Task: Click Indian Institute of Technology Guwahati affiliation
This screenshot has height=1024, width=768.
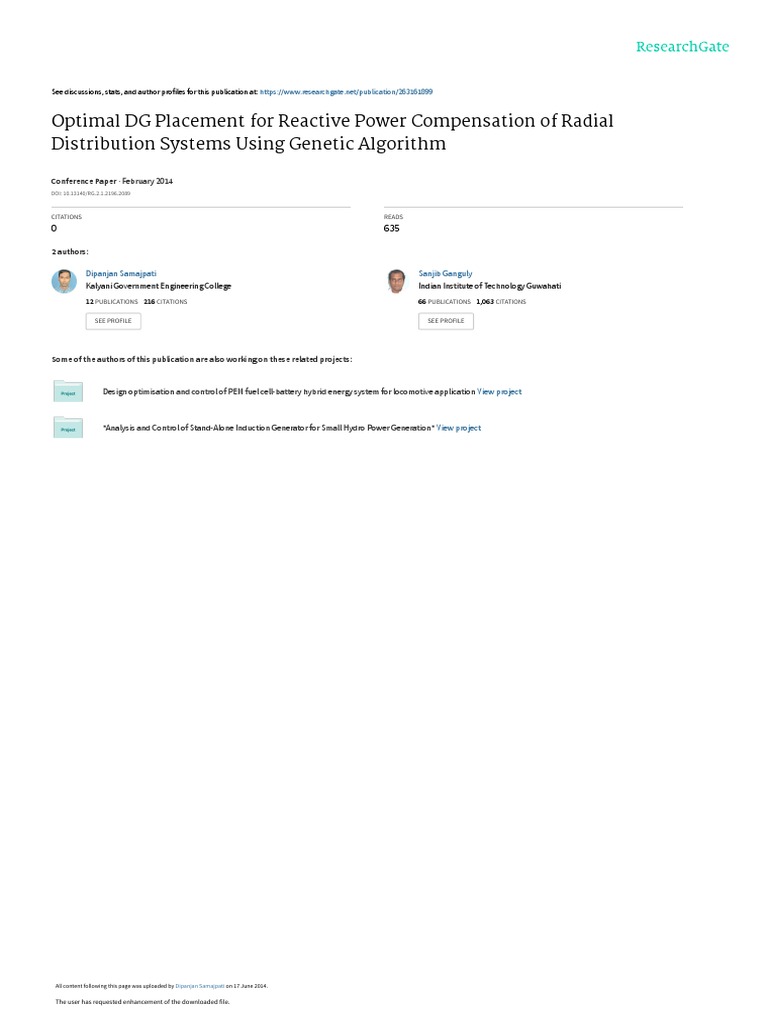Action: click(x=489, y=286)
